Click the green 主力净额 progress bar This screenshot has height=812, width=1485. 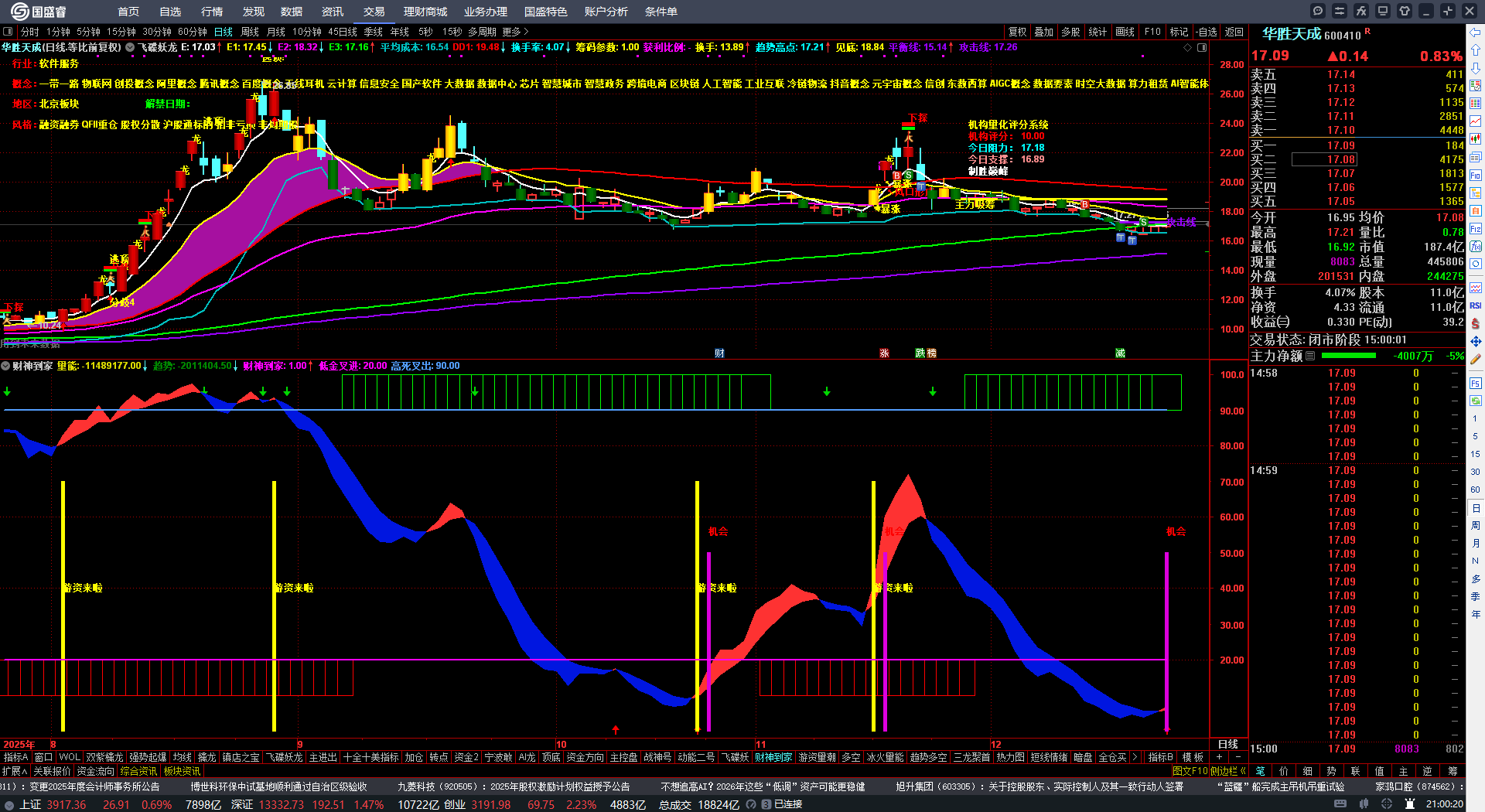pyautogui.click(x=1349, y=356)
